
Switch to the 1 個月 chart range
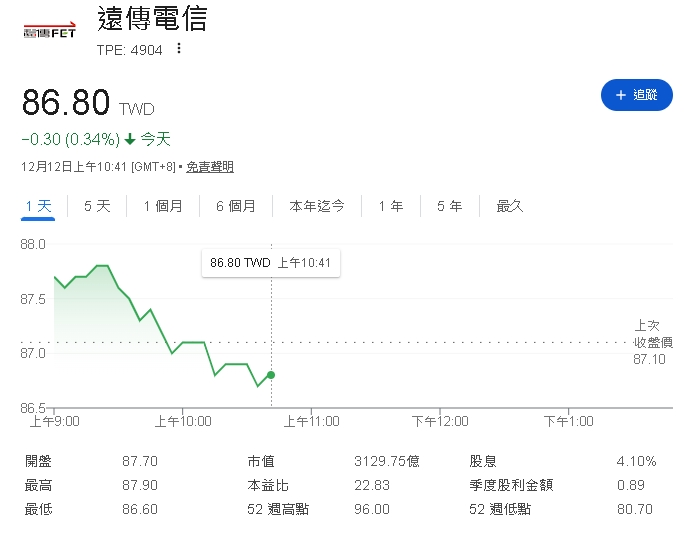[163, 206]
